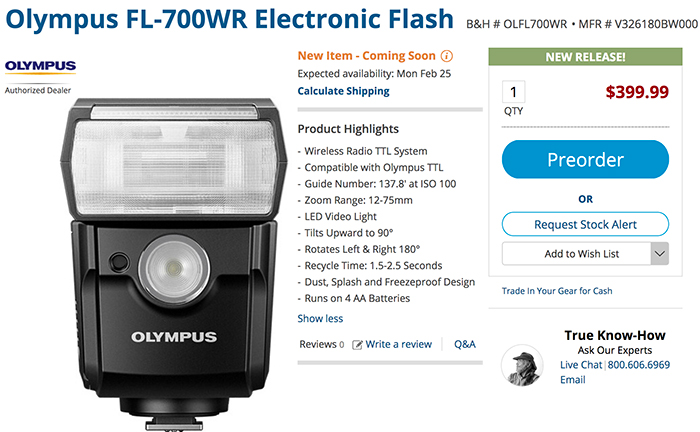The width and height of the screenshot is (700, 432).
Task: Click the pencil icon next to Write a review
Action: (357, 344)
